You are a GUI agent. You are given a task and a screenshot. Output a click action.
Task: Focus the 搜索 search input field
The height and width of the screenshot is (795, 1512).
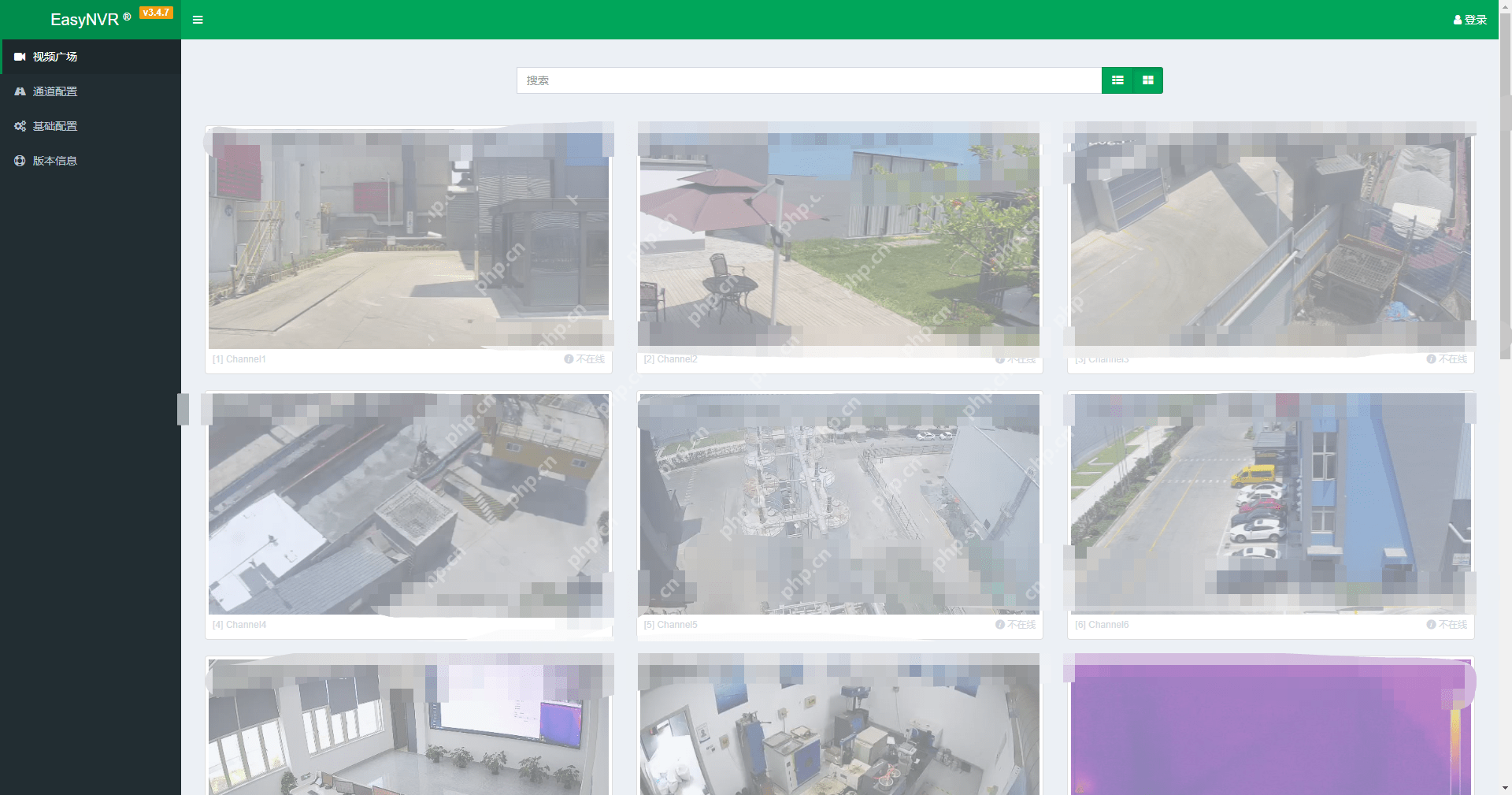pyautogui.click(x=809, y=80)
